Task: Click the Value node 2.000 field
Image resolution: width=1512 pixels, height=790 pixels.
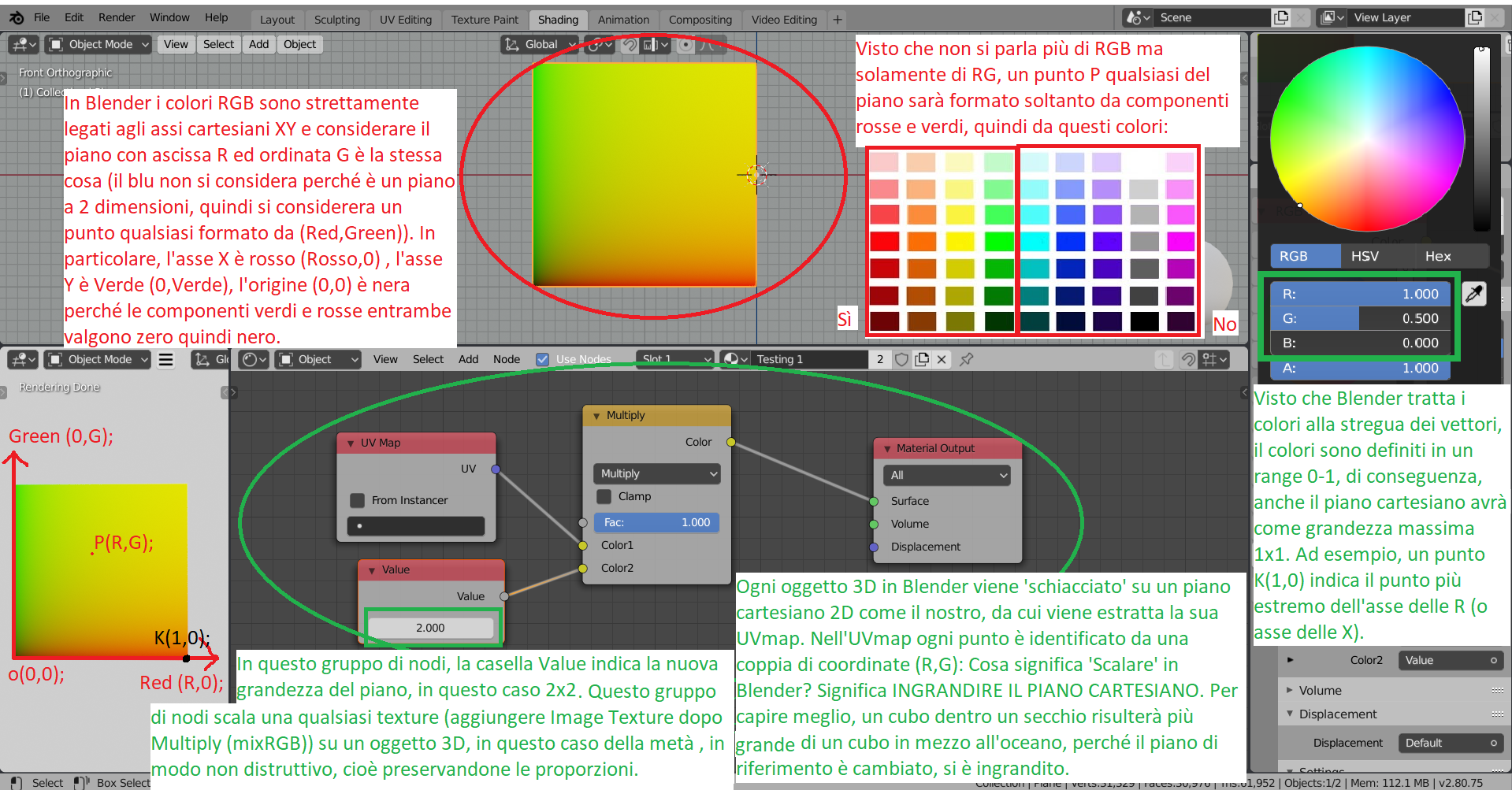Action: click(x=430, y=628)
